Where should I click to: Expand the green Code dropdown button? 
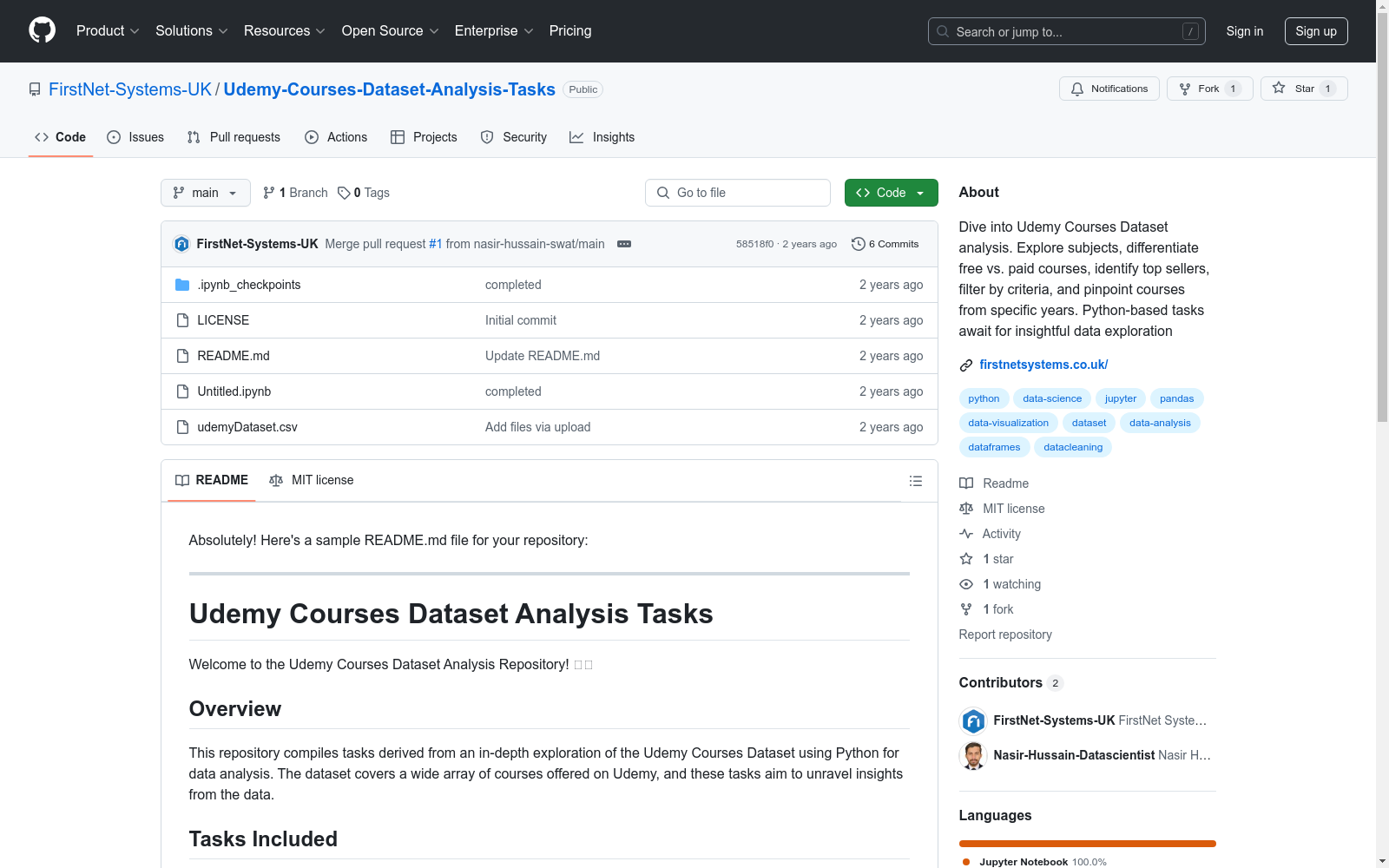pos(891,193)
